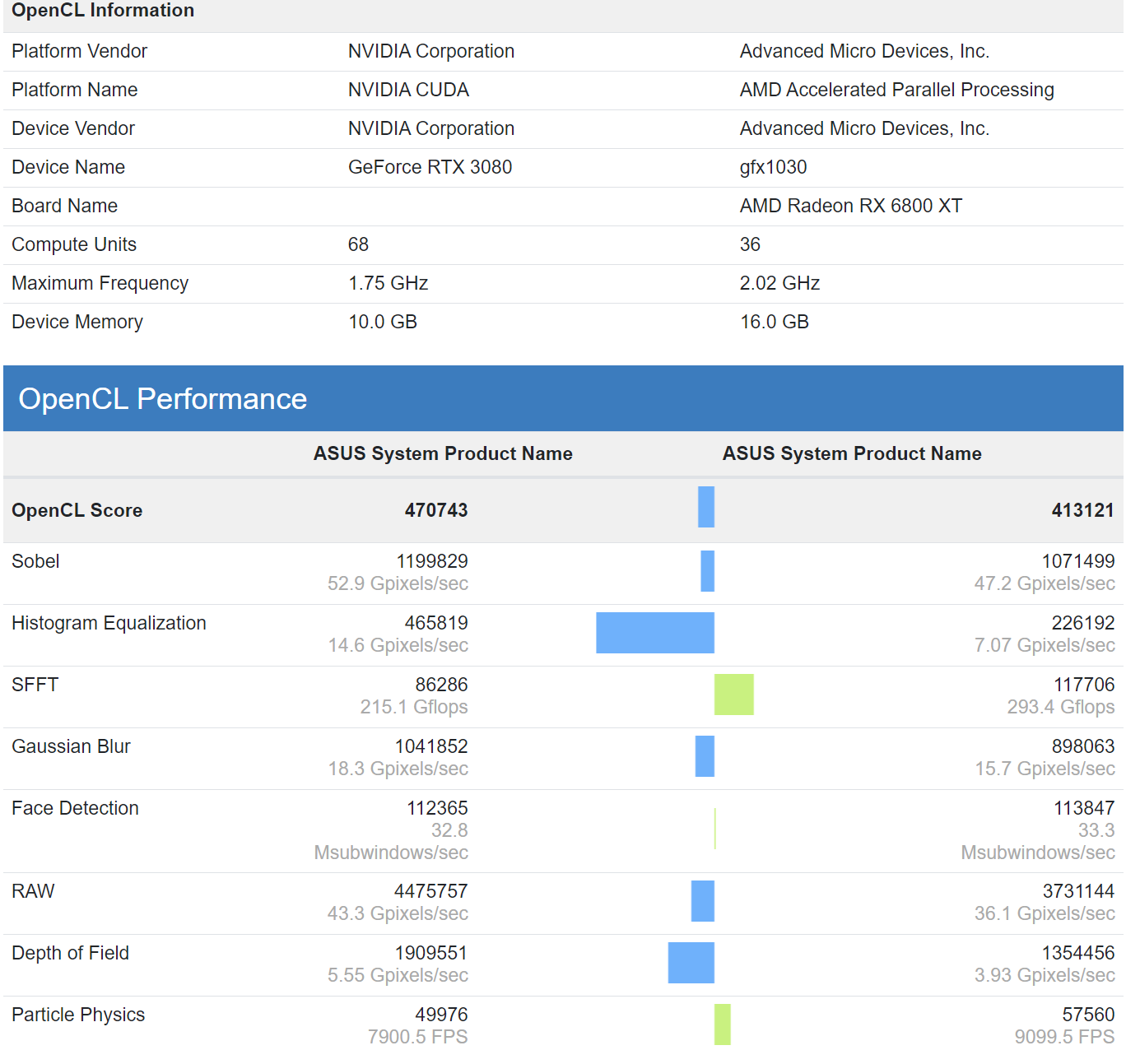This screenshot has width=1126, height=1064.
Task: Open the OpenCL Score comparison row
Action: 77,510
